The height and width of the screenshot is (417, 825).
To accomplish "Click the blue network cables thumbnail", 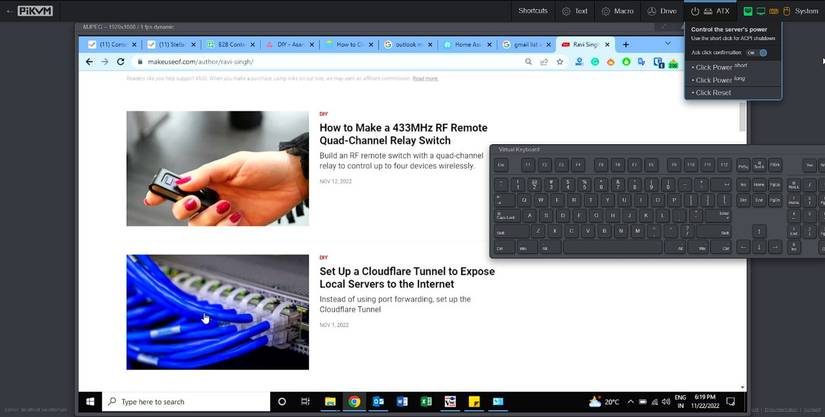I will [x=217, y=312].
